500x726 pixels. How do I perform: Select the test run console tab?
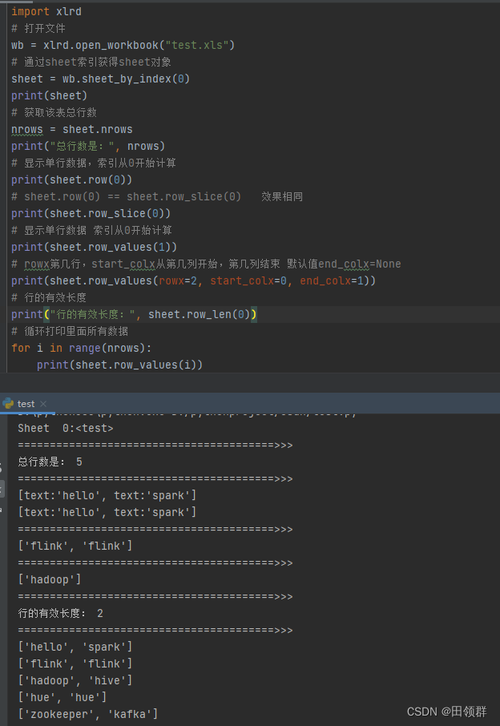pyautogui.click(x=26, y=404)
